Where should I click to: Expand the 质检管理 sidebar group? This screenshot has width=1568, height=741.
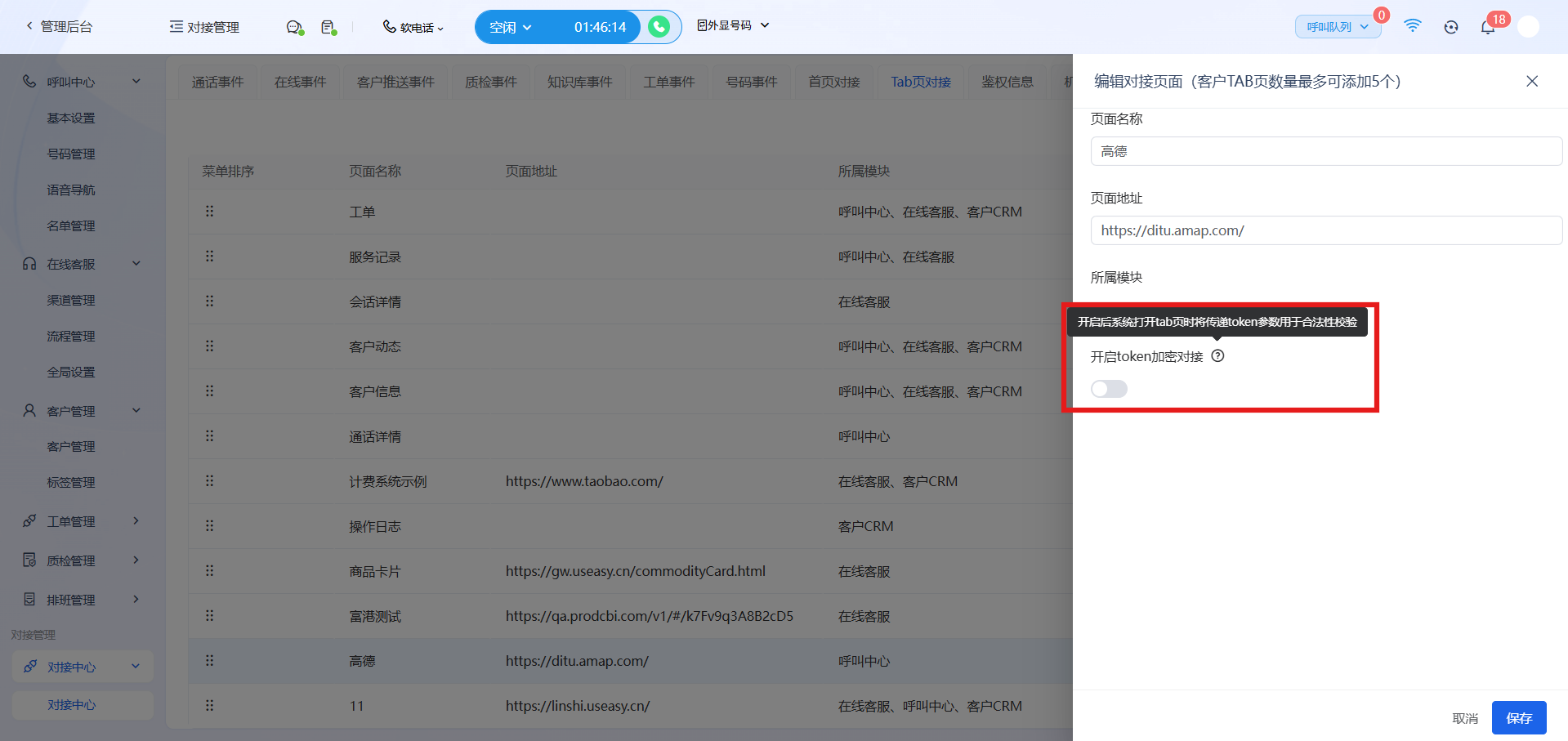click(x=136, y=560)
